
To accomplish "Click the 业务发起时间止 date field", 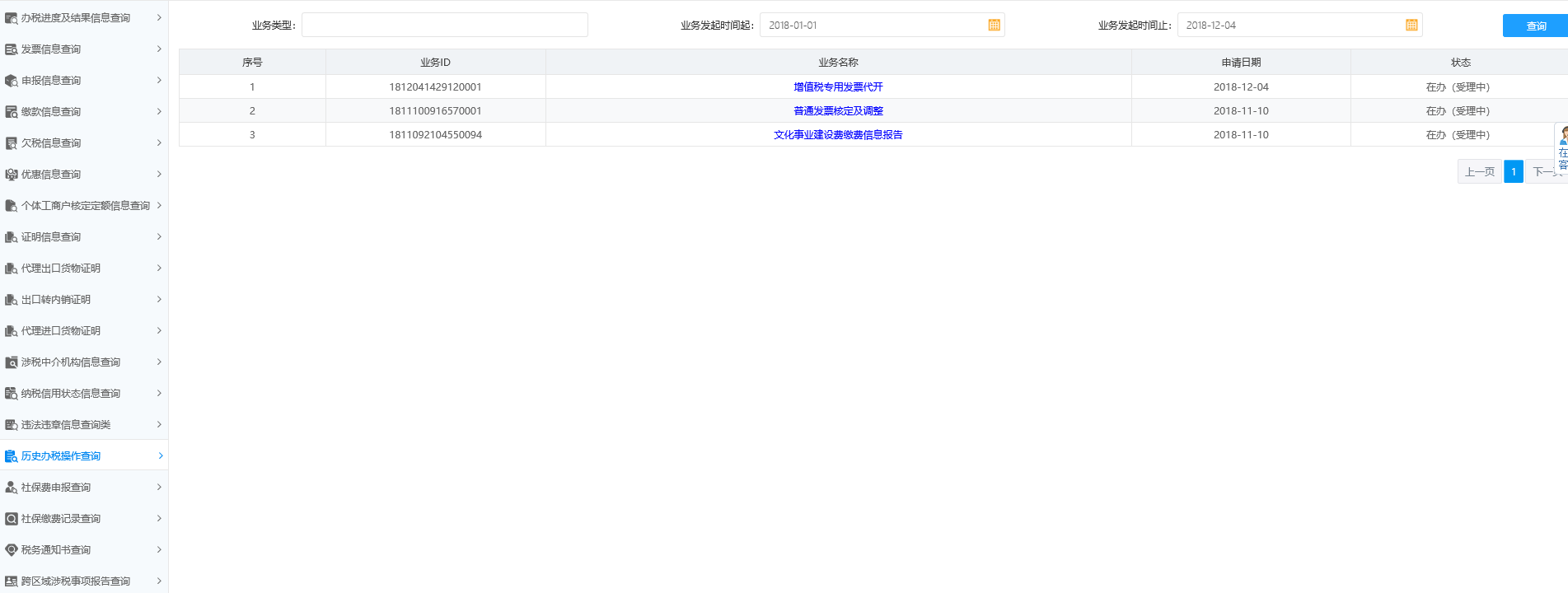I will (1299, 26).
